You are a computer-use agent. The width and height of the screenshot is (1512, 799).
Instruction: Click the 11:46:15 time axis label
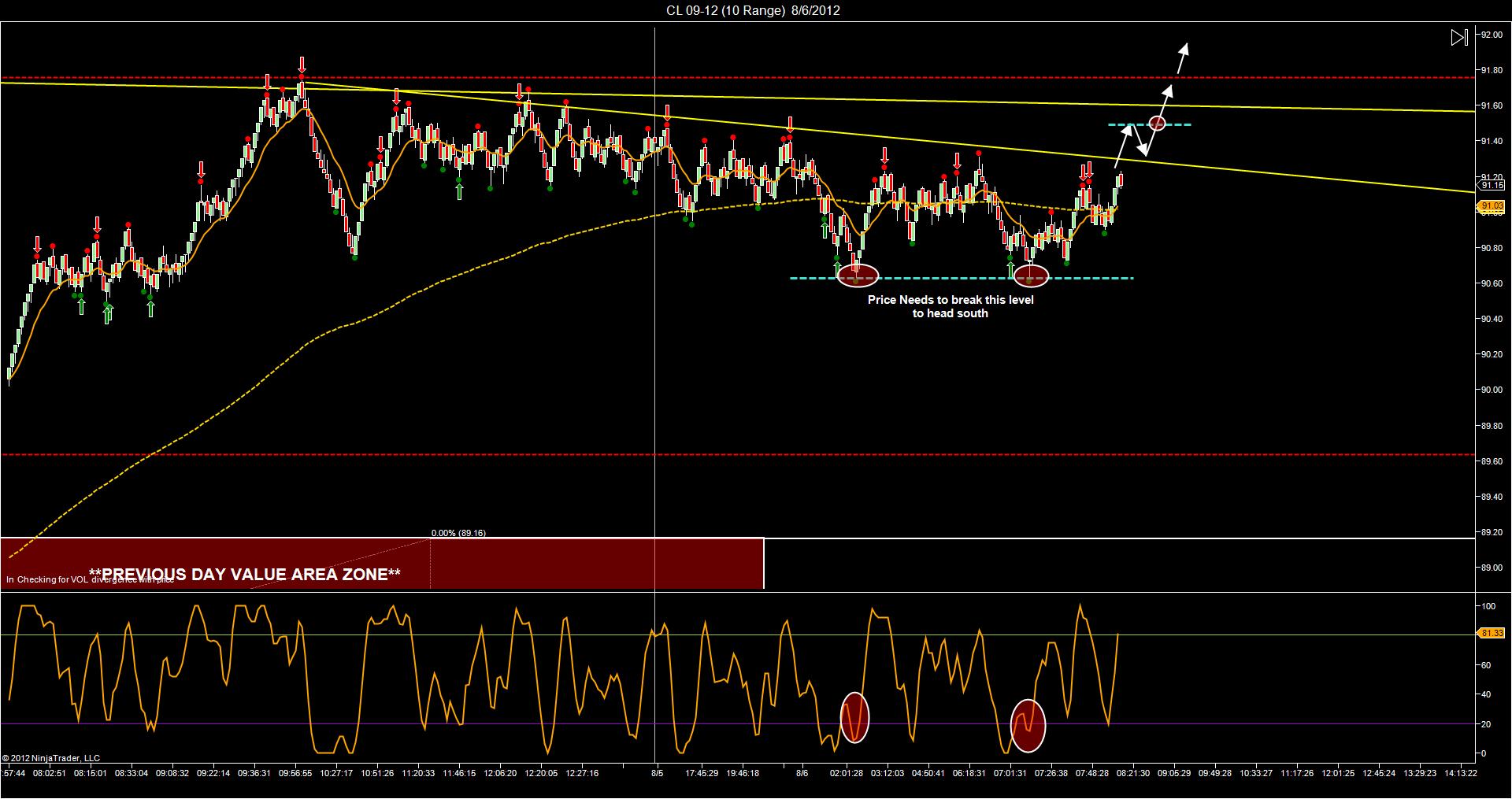(459, 773)
